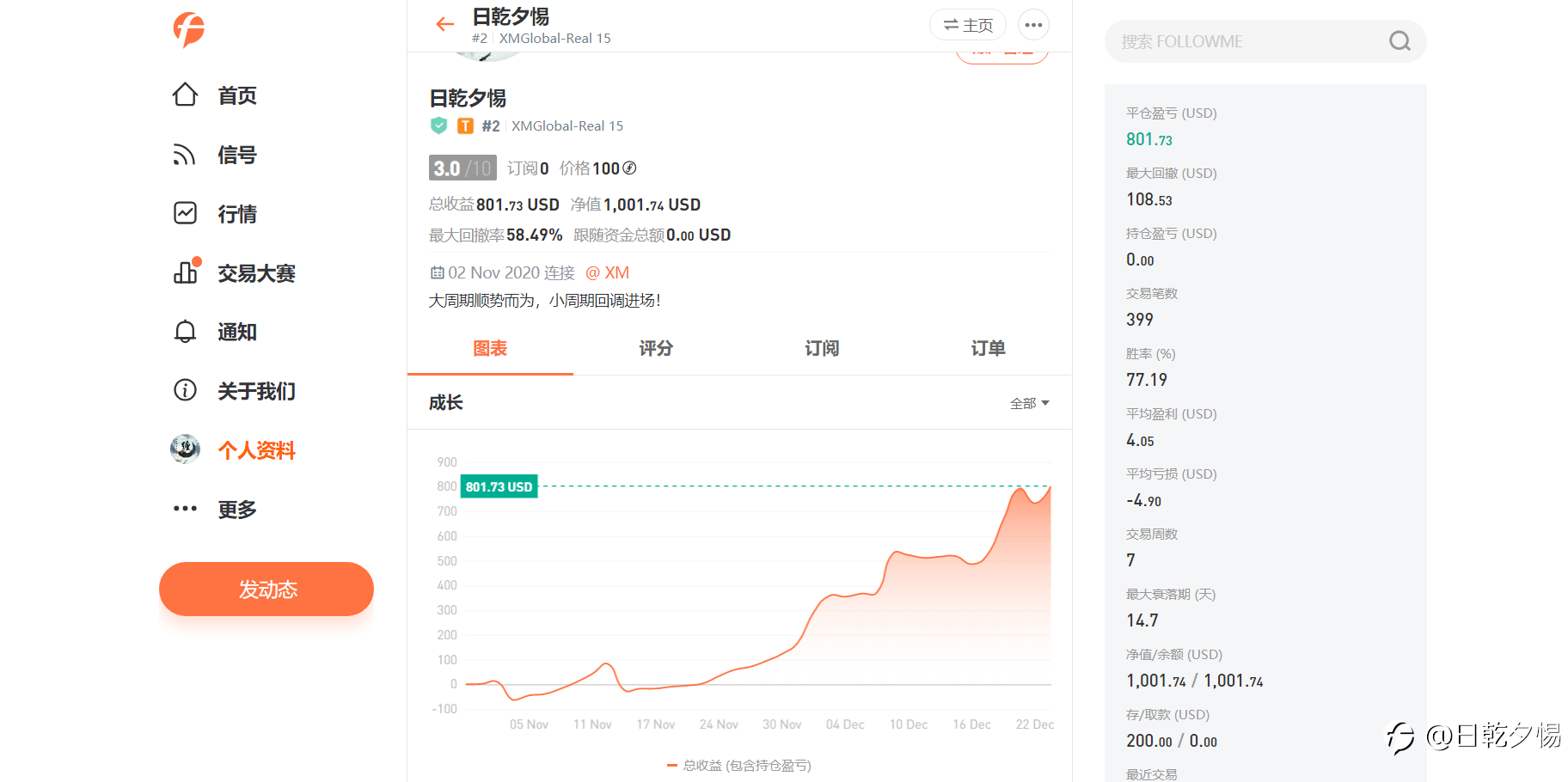Expand the 更多 sidebar menu
Viewport: 1568px width, 782px height.
coord(185,509)
